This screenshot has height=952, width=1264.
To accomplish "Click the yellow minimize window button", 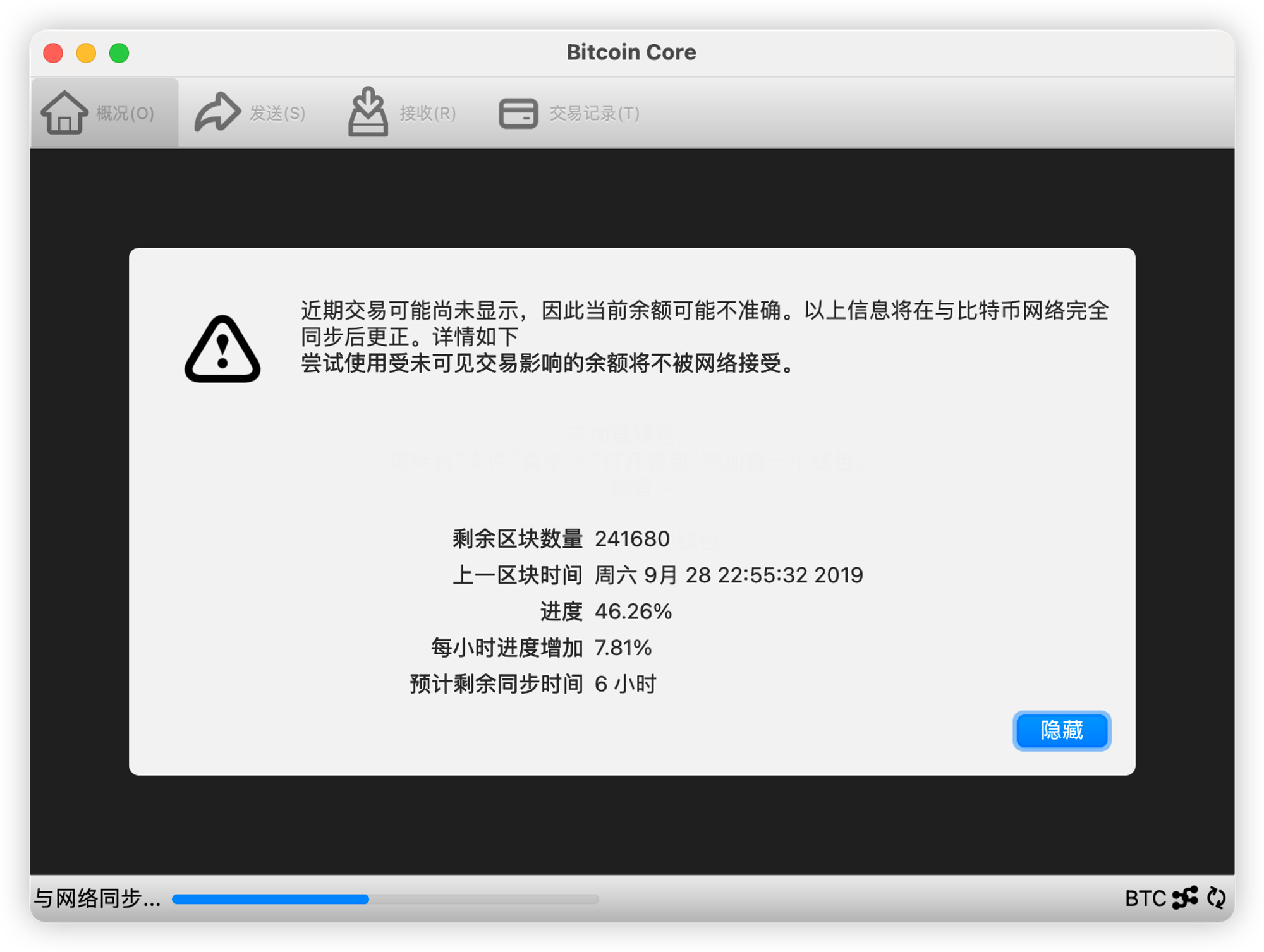I will tap(86, 53).
